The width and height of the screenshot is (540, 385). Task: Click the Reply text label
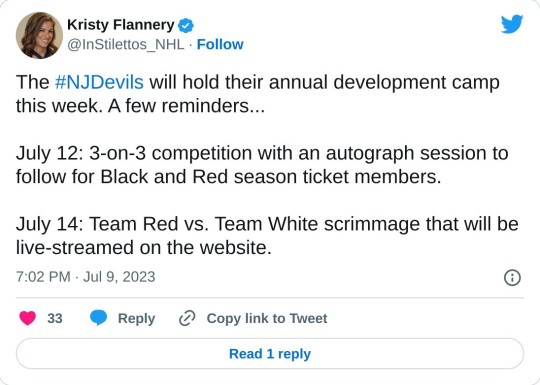(136, 318)
